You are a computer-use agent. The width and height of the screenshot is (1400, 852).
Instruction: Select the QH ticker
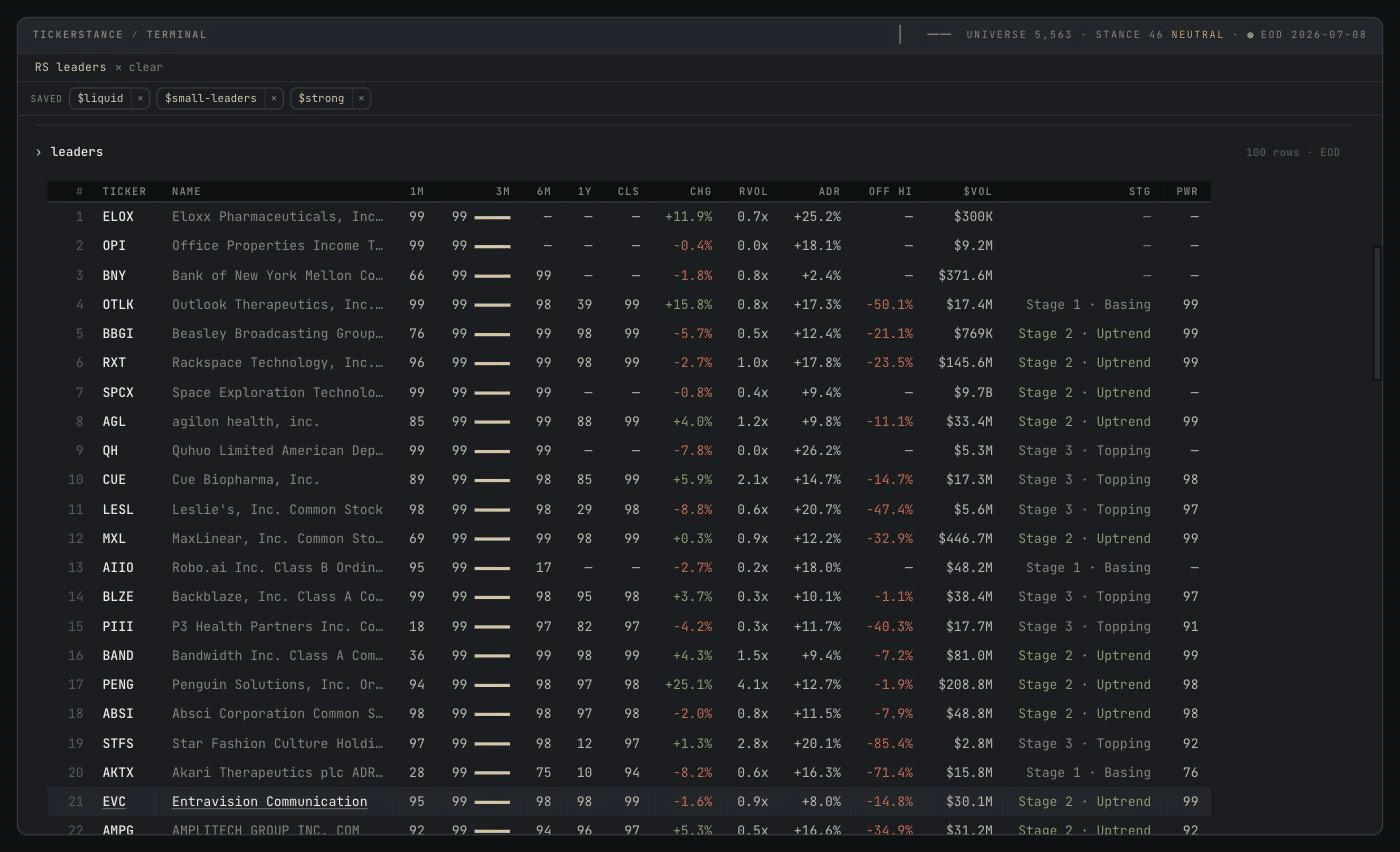110,450
